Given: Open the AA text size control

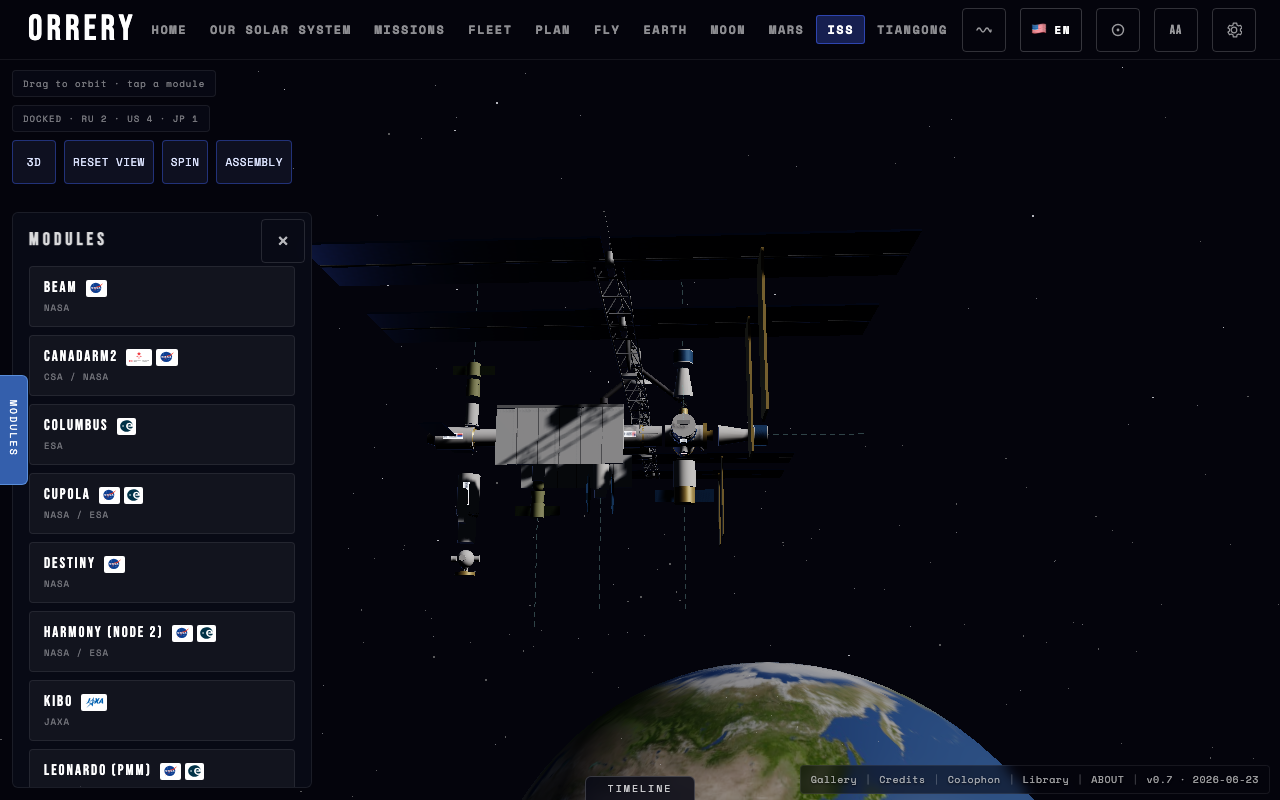Looking at the screenshot, I should click(1176, 30).
